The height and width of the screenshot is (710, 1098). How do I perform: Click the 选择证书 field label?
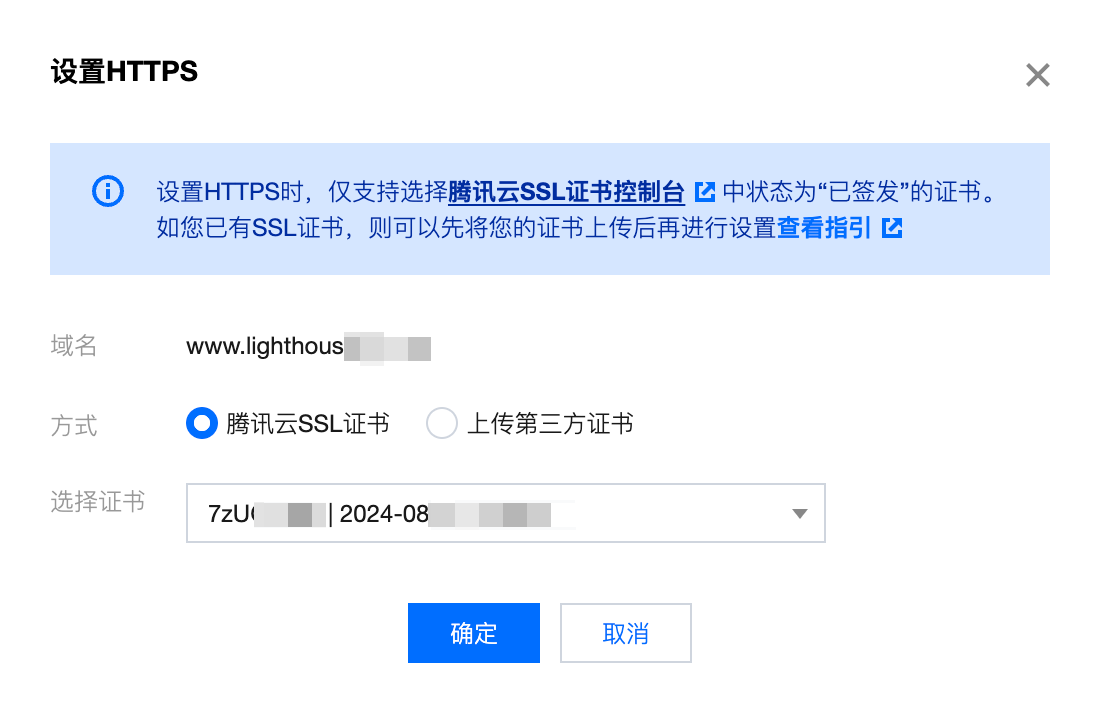click(97, 501)
